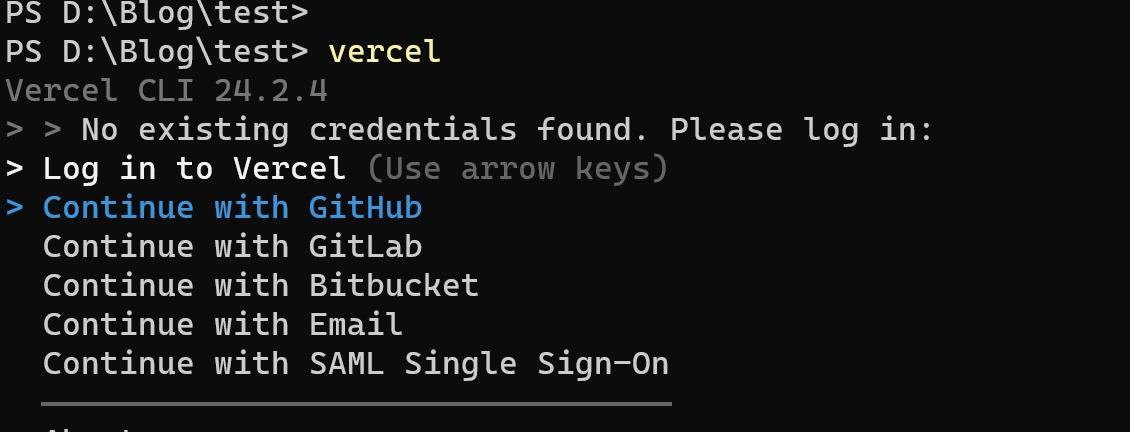This screenshot has width=1130, height=432.
Task: Click the Log in to Vercel heading
Action: click(194, 169)
